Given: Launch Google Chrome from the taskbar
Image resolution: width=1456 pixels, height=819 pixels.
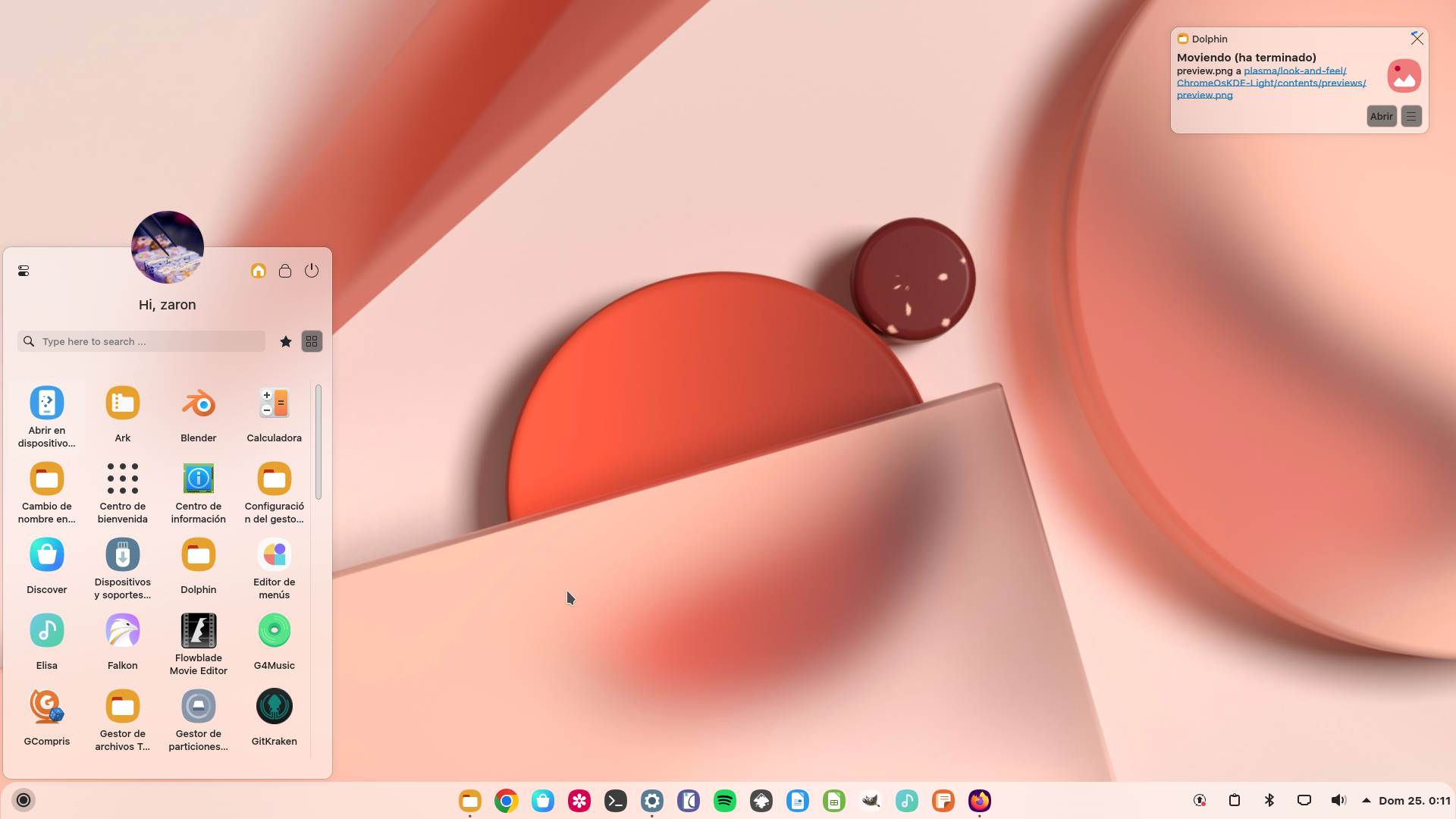Looking at the screenshot, I should coord(507,801).
